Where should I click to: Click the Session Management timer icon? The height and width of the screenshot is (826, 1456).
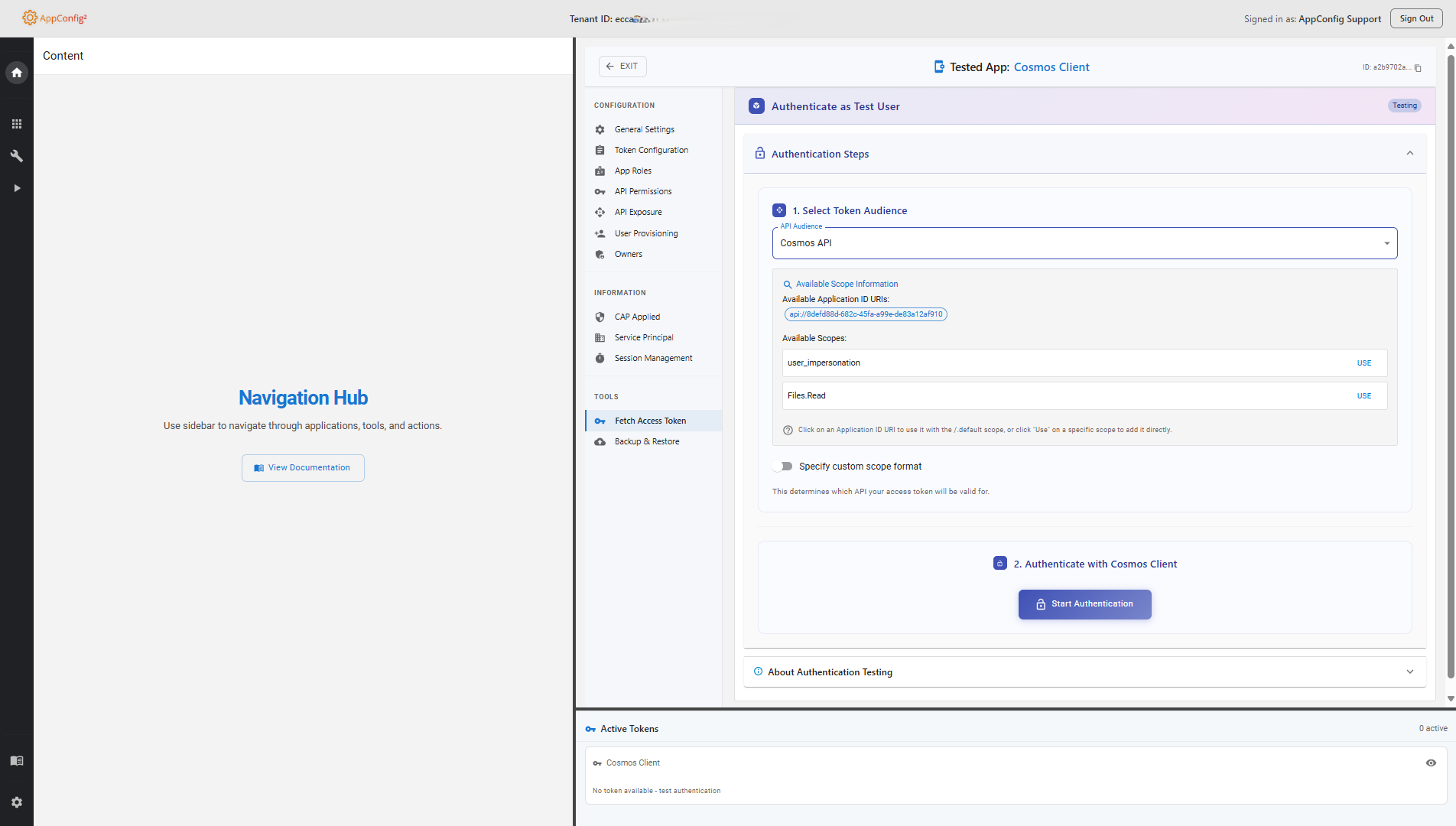coord(600,359)
